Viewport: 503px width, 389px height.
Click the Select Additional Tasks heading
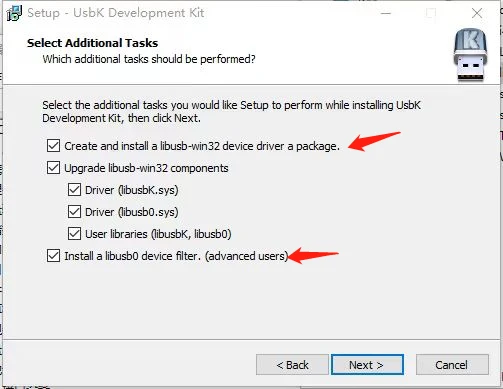click(x=92, y=43)
